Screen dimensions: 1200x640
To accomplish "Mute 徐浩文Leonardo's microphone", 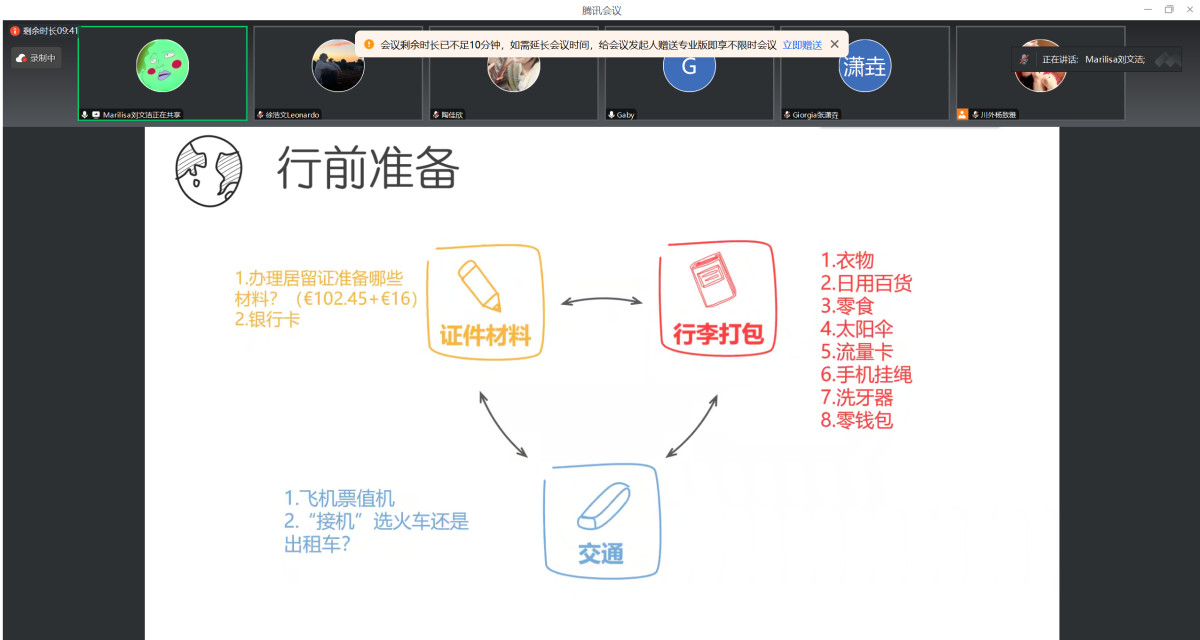I will 260,114.
